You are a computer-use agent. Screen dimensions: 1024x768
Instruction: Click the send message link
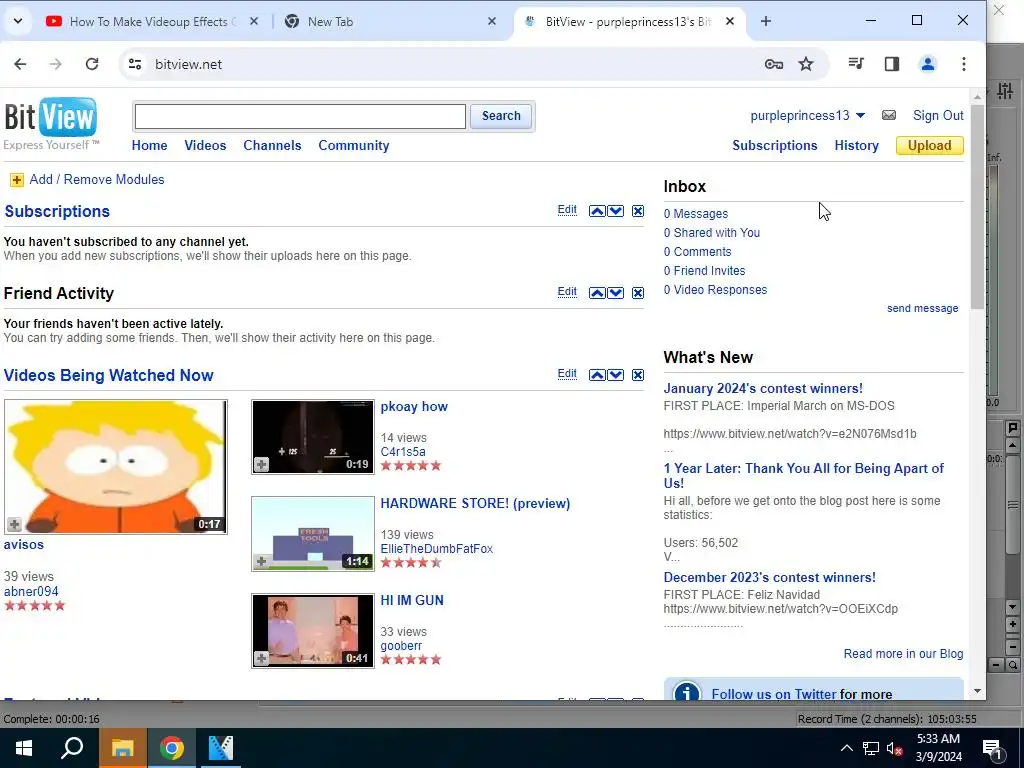pyautogui.click(x=922, y=308)
